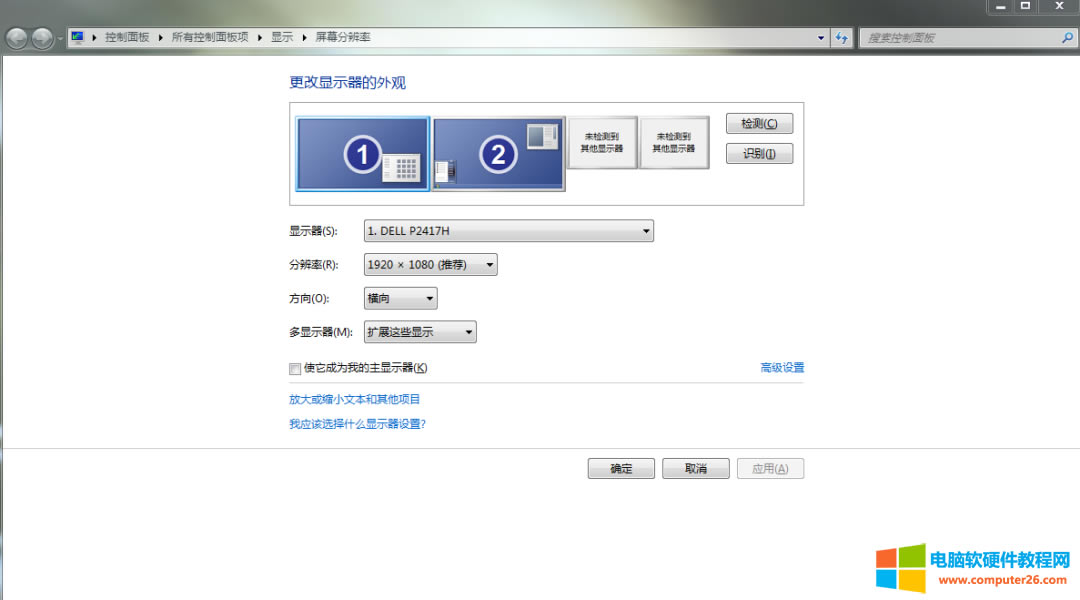Click the first 未检测到其他显示器 placeholder
1080x600 pixels.
coord(602,142)
